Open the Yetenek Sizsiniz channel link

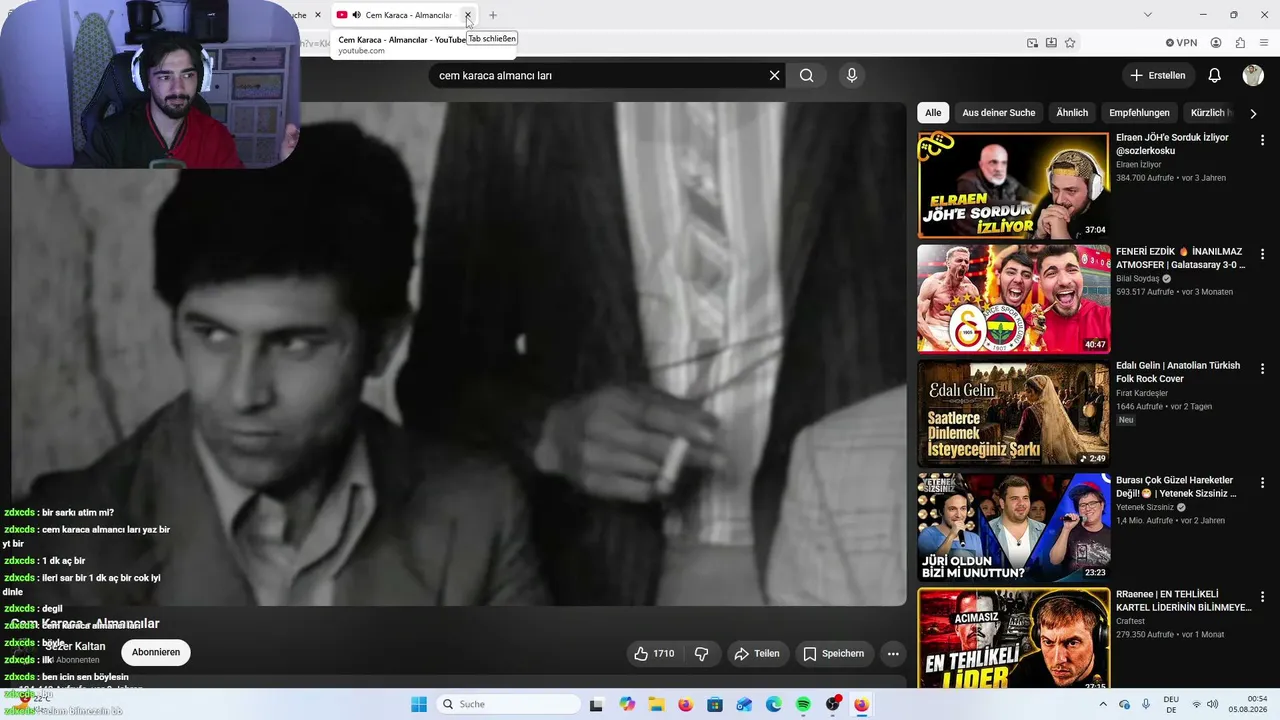(1146, 507)
